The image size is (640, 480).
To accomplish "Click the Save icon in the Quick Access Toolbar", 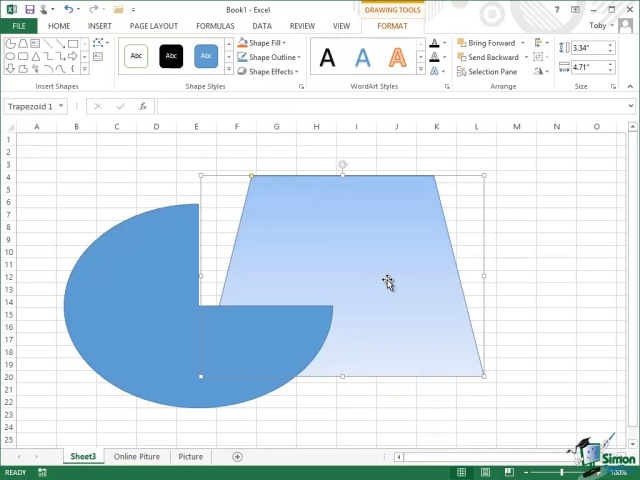I will pos(30,9).
